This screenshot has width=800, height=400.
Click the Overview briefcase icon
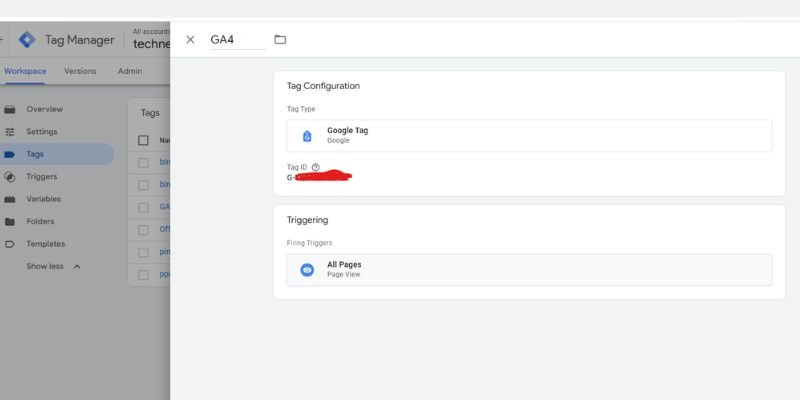(10, 109)
